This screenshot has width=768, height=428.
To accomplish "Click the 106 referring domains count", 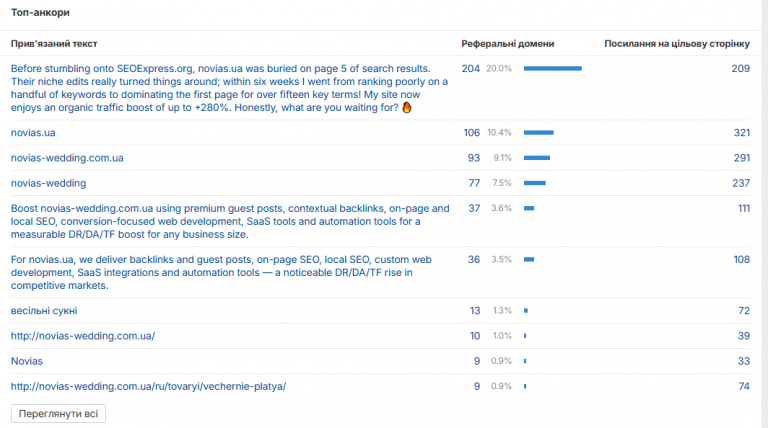I will pyautogui.click(x=472, y=133).
